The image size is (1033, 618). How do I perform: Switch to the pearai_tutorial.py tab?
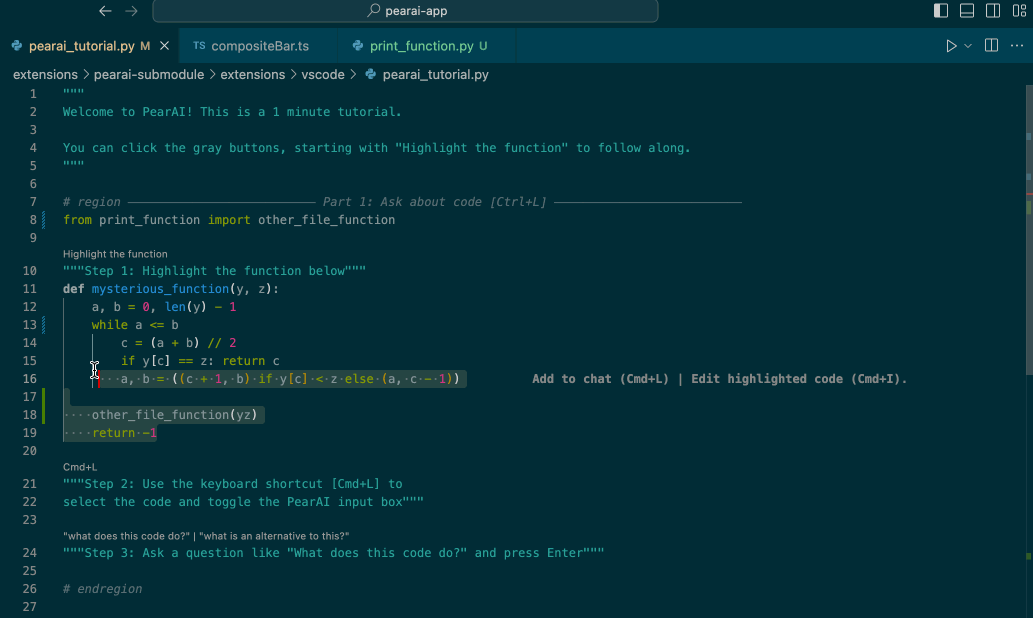tap(81, 46)
